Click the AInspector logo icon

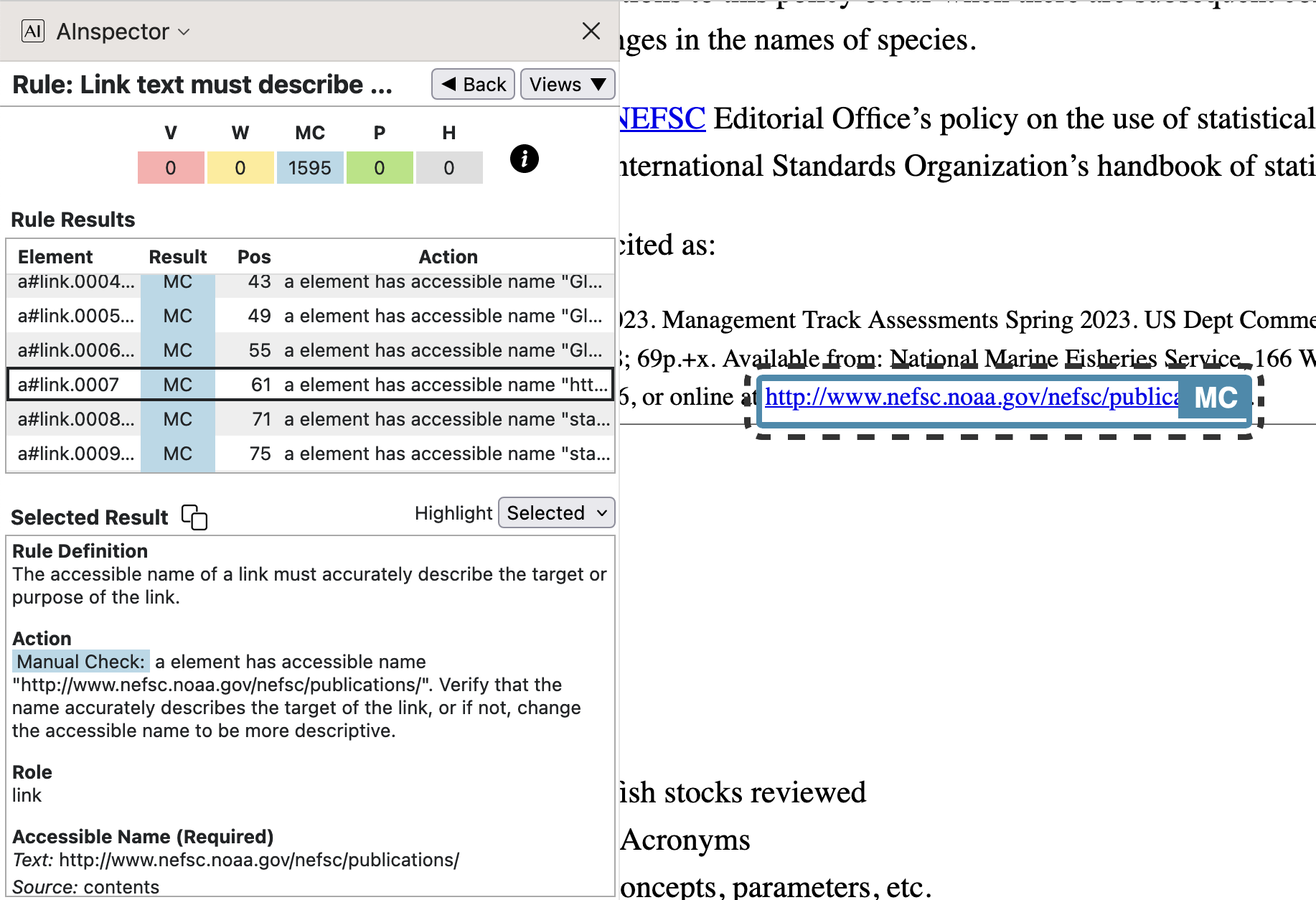(33, 32)
